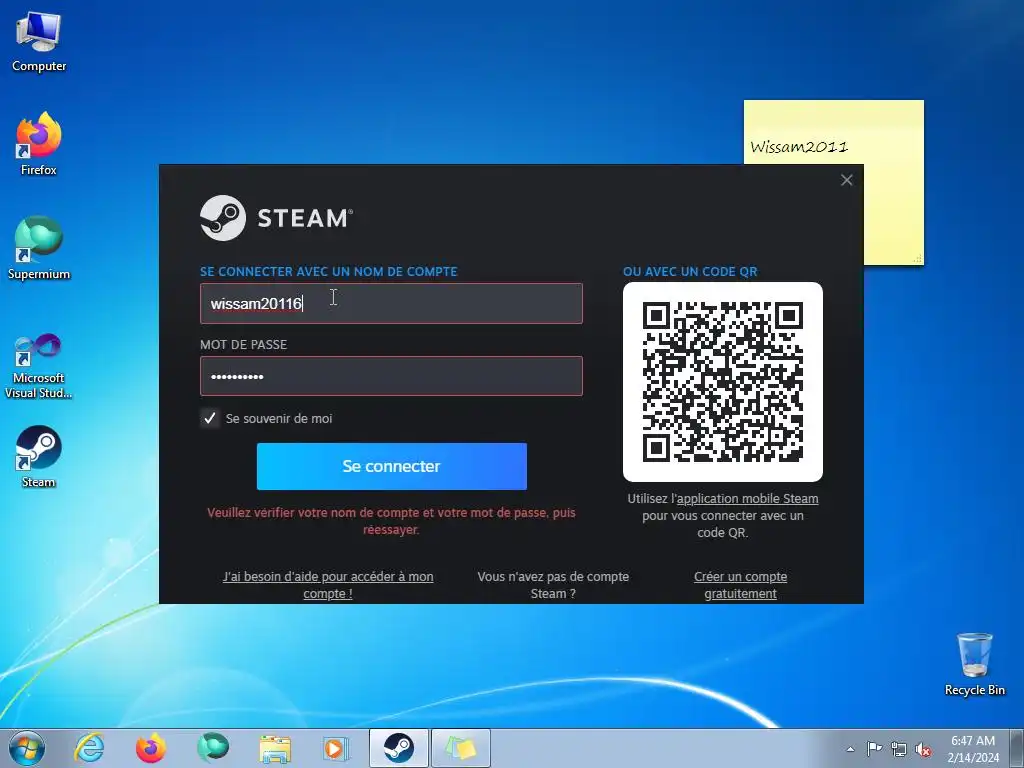Open J'ai besoin d'aide account help link
Screen dimensions: 1024x768
(x=328, y=585)
